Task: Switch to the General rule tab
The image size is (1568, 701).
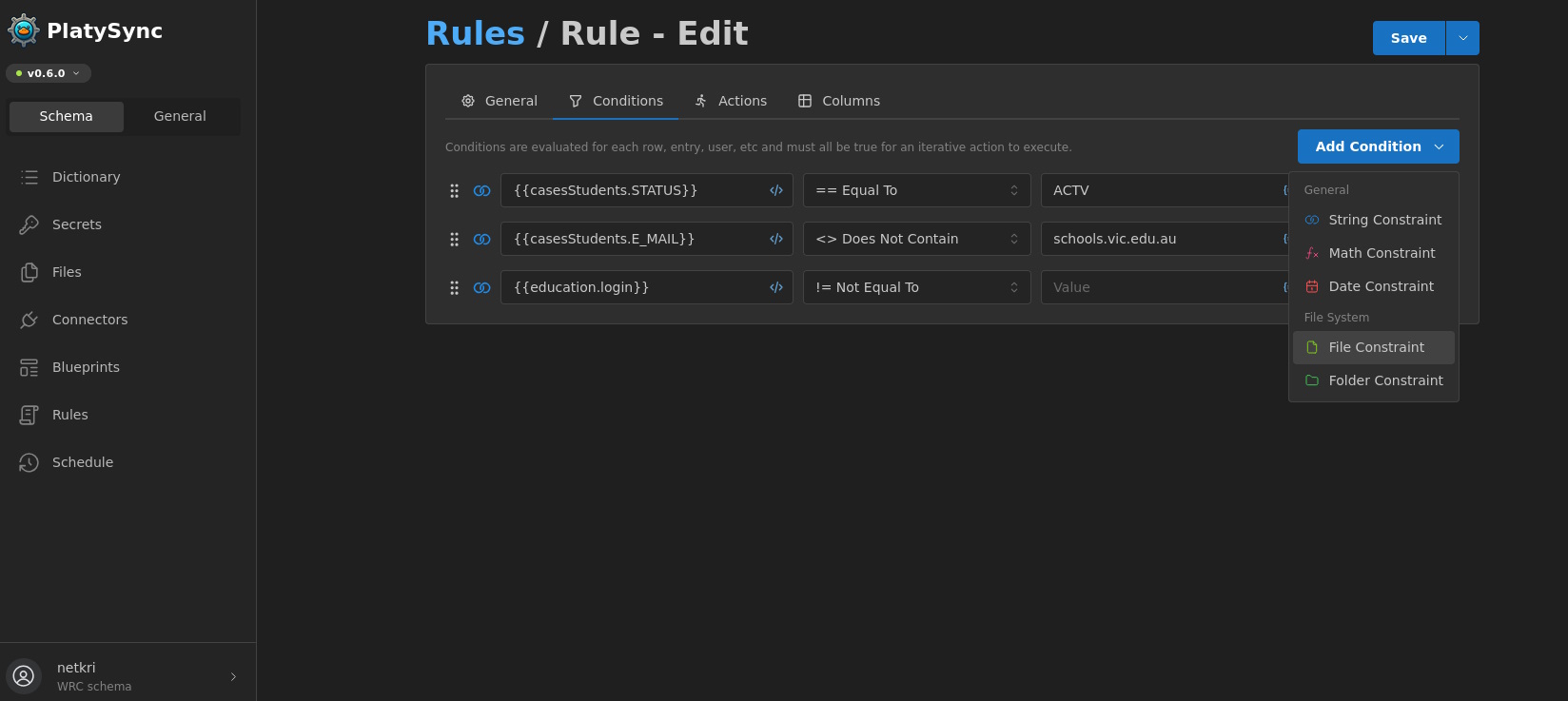Action: (500, 101)
